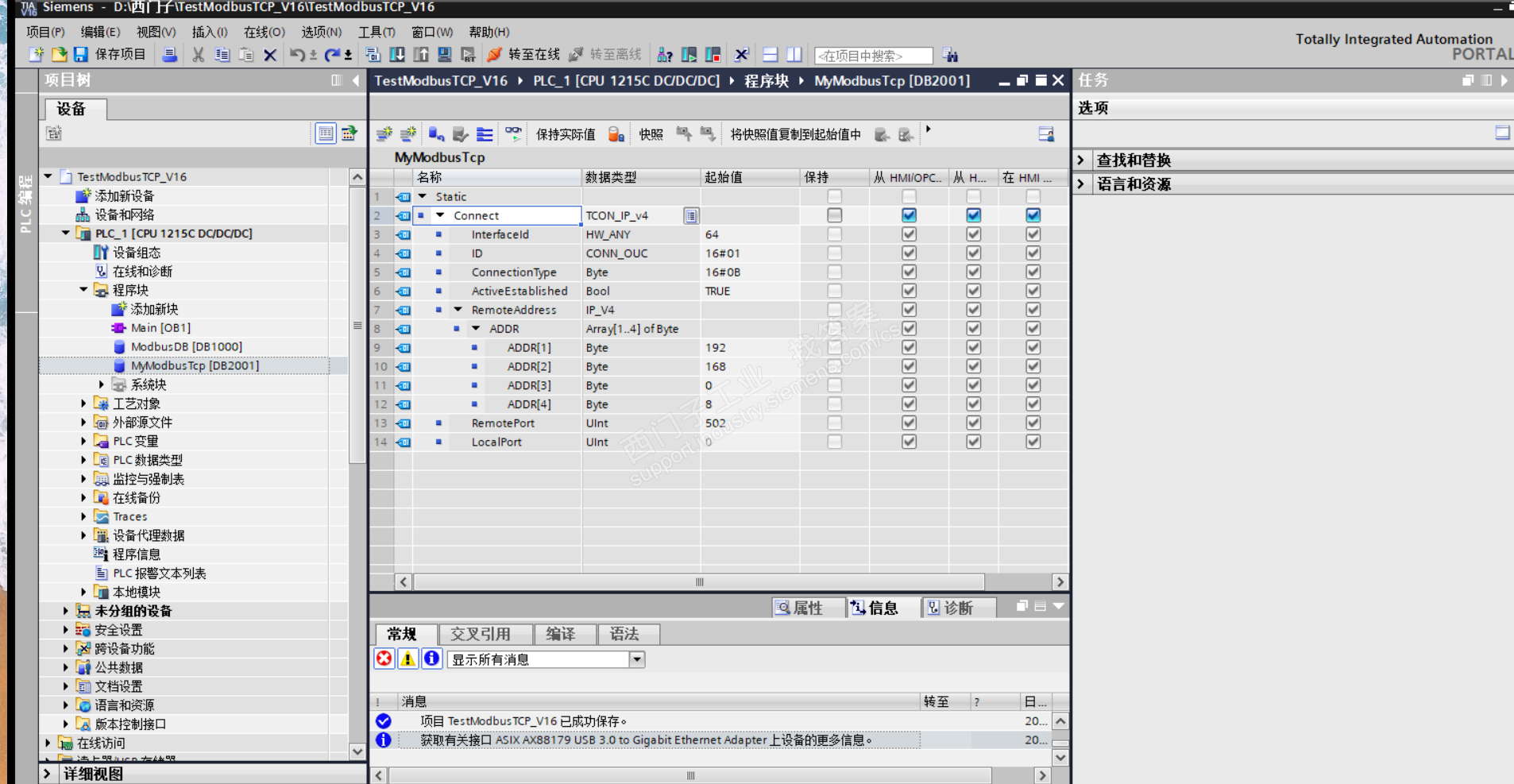Toggle the 保持 checkbox for RemotePort row
1514x784 pixels.
pos(834,423)
